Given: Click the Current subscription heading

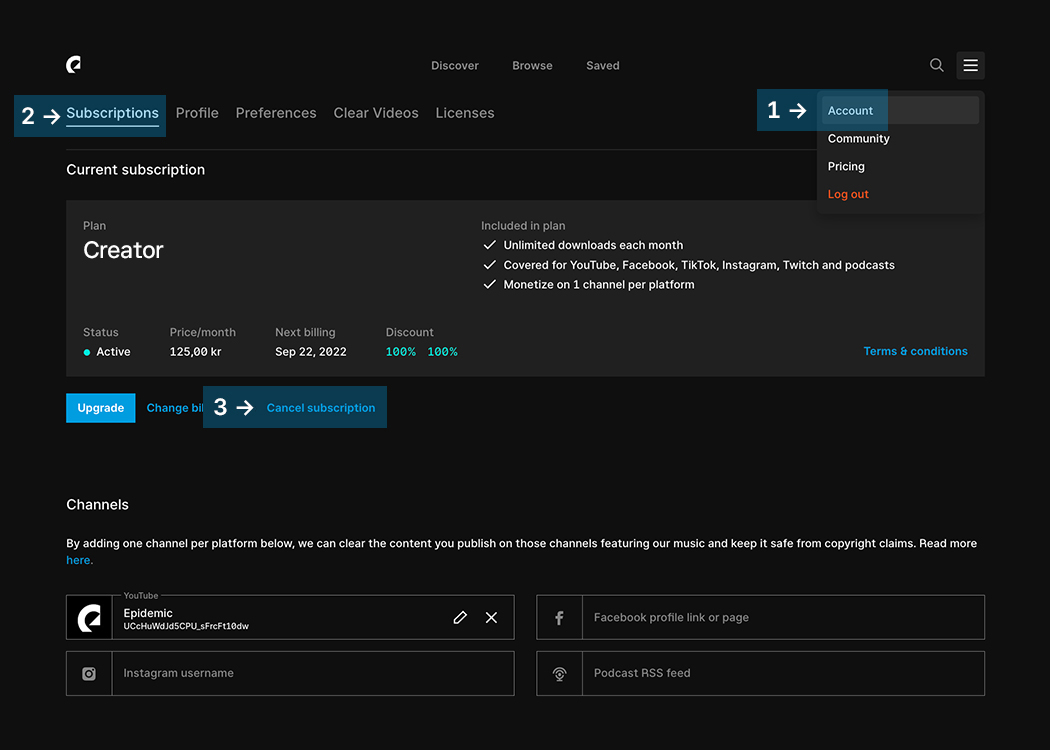Looking at the screenshot, I should (135, 170).
